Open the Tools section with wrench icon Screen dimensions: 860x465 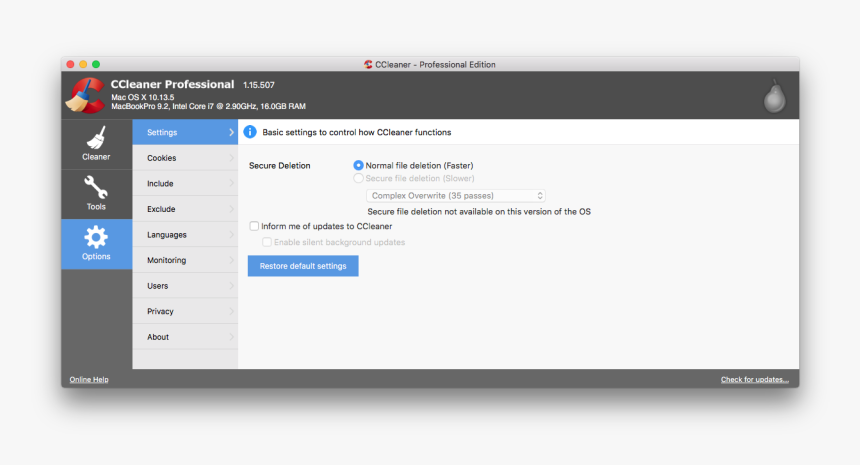[x=96, y=193]
